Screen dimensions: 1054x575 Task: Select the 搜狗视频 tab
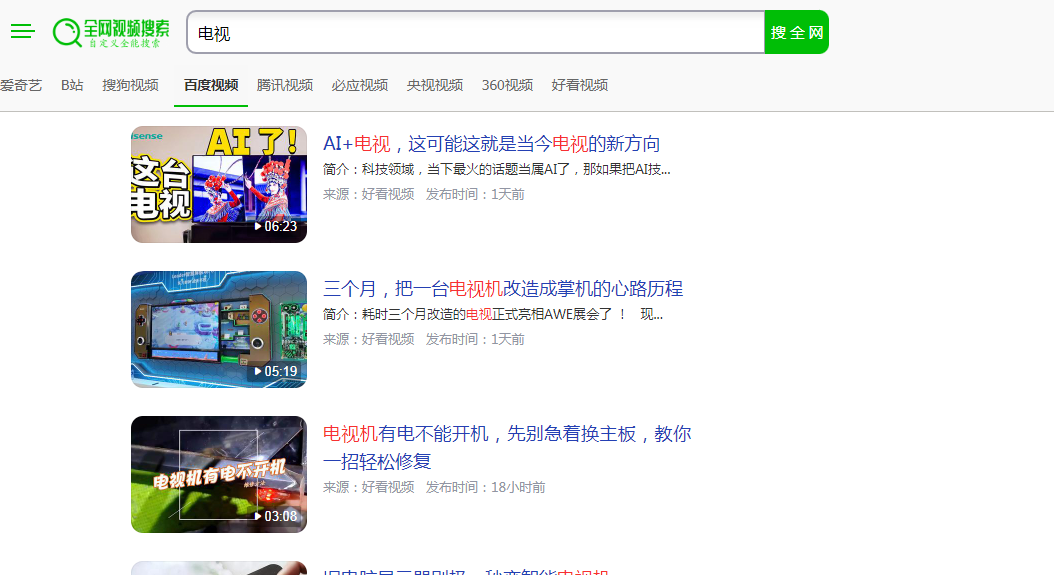tap(130, 85)
